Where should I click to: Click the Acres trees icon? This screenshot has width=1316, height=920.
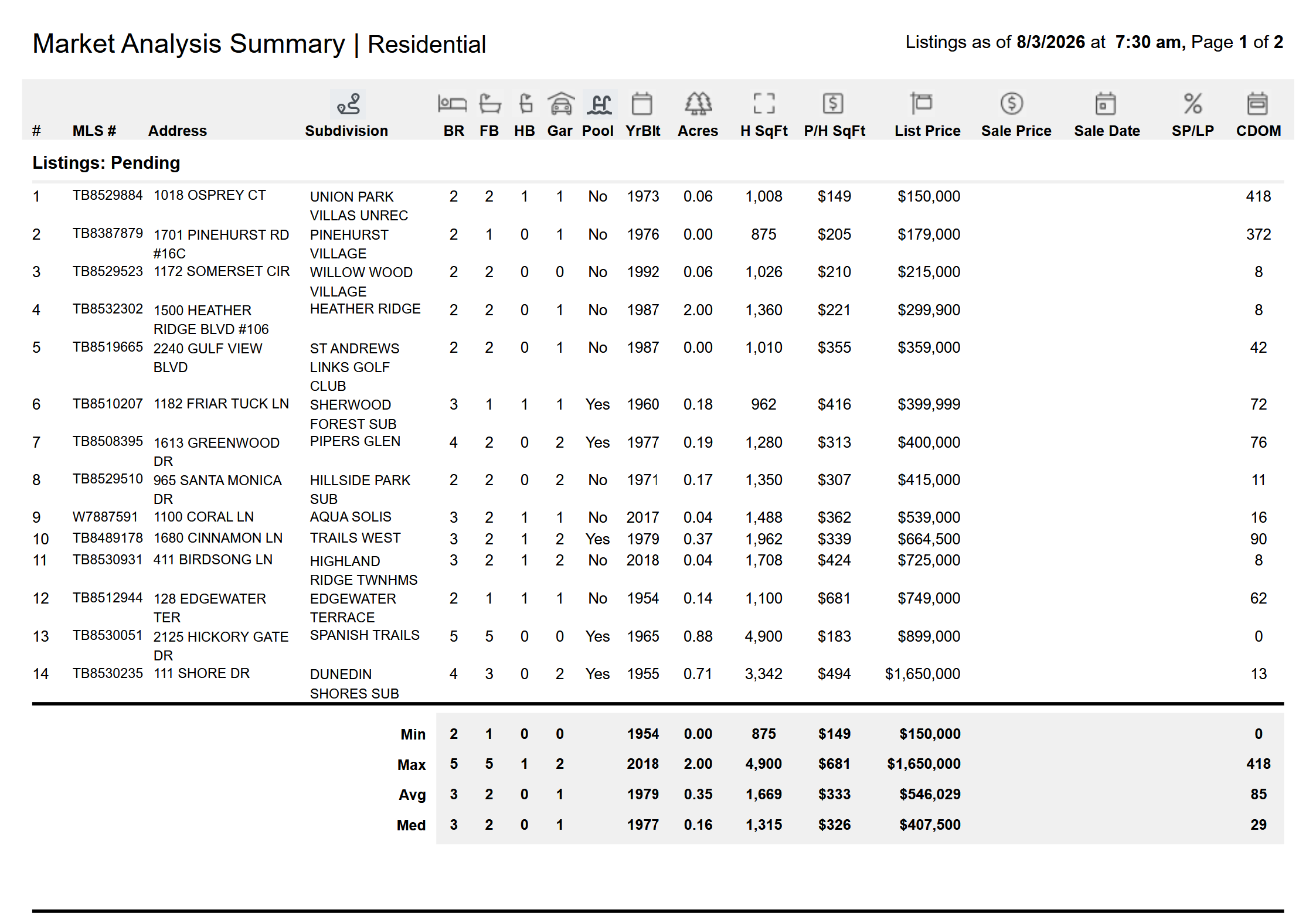pos(698,104)
